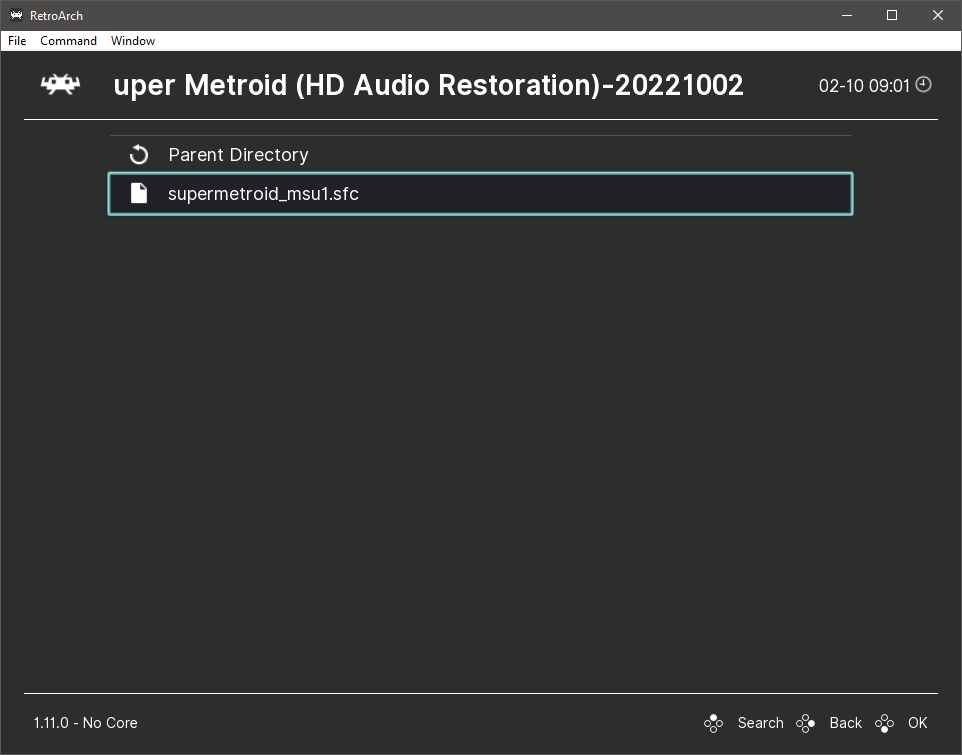962x755 pixels.
Task: Click the RetroArch invader logo in header
Action: (60, 85)
